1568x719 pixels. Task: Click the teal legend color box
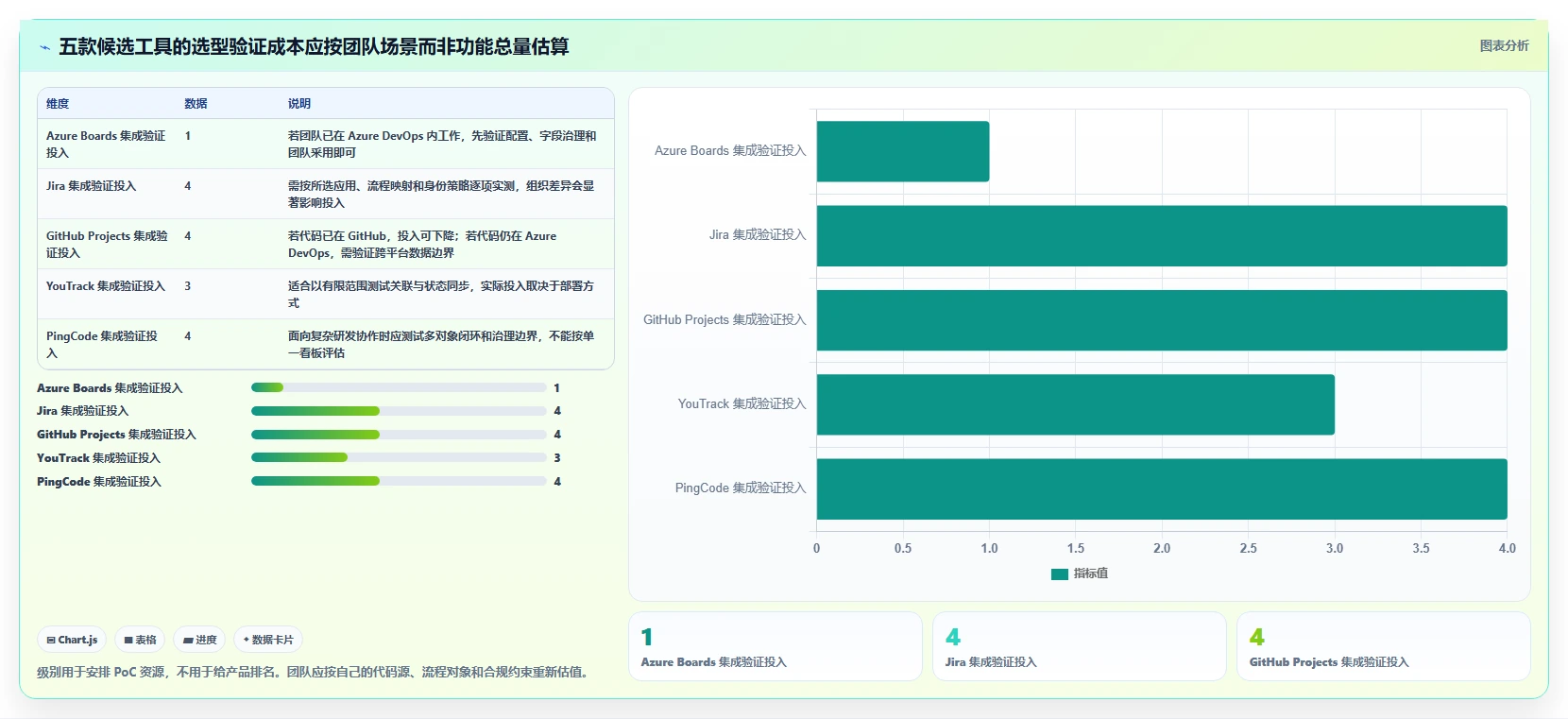coord(1059,574)
